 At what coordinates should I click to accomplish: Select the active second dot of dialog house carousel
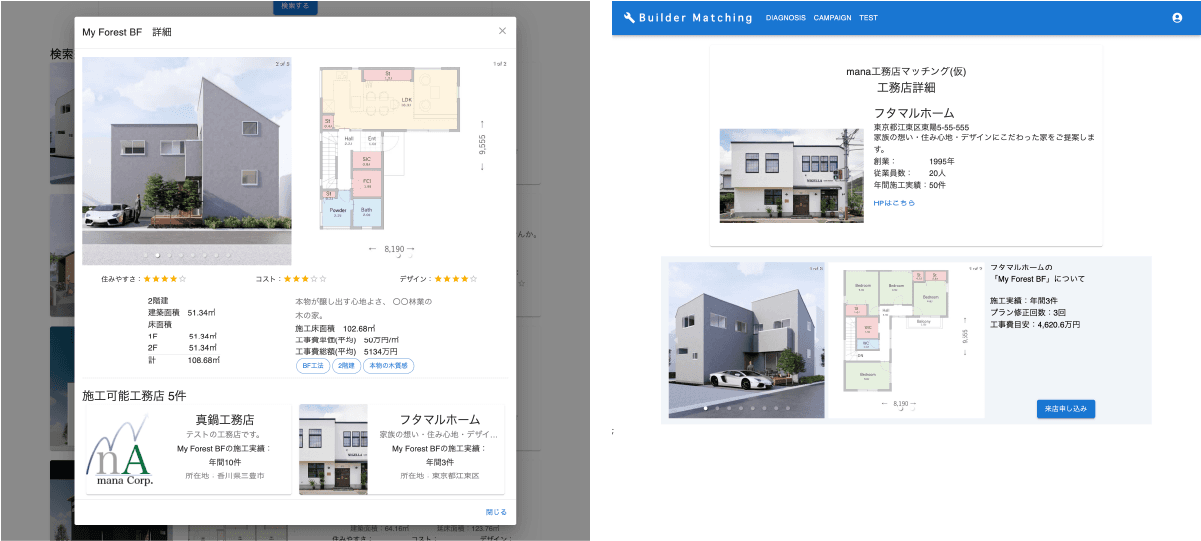157,256
